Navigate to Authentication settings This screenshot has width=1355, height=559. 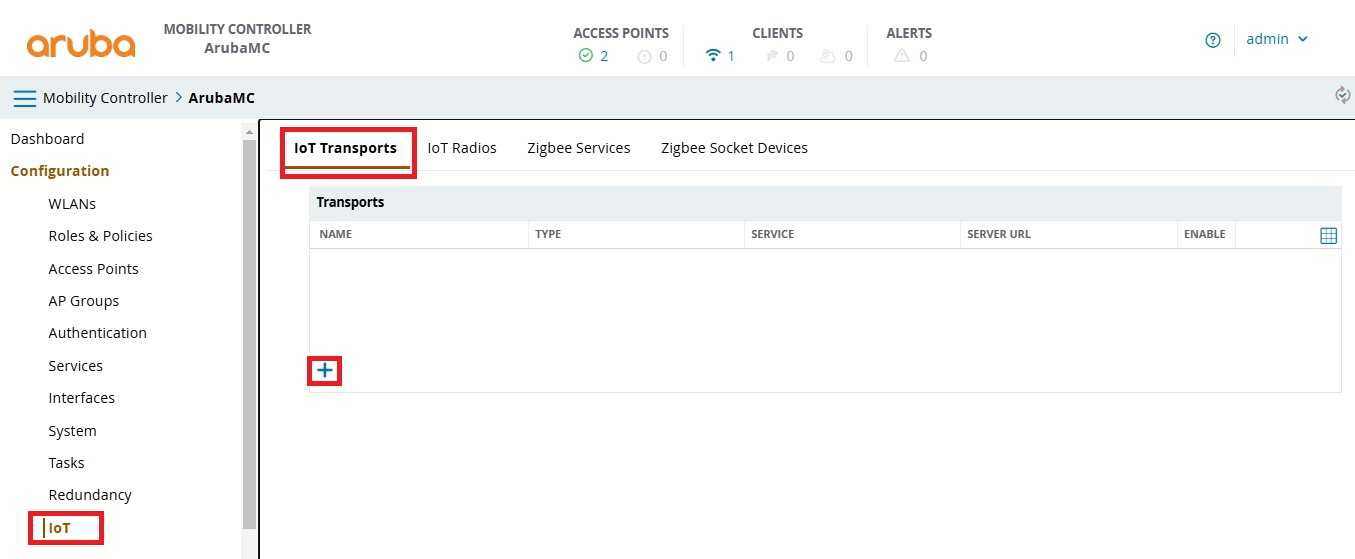point(97,333)
